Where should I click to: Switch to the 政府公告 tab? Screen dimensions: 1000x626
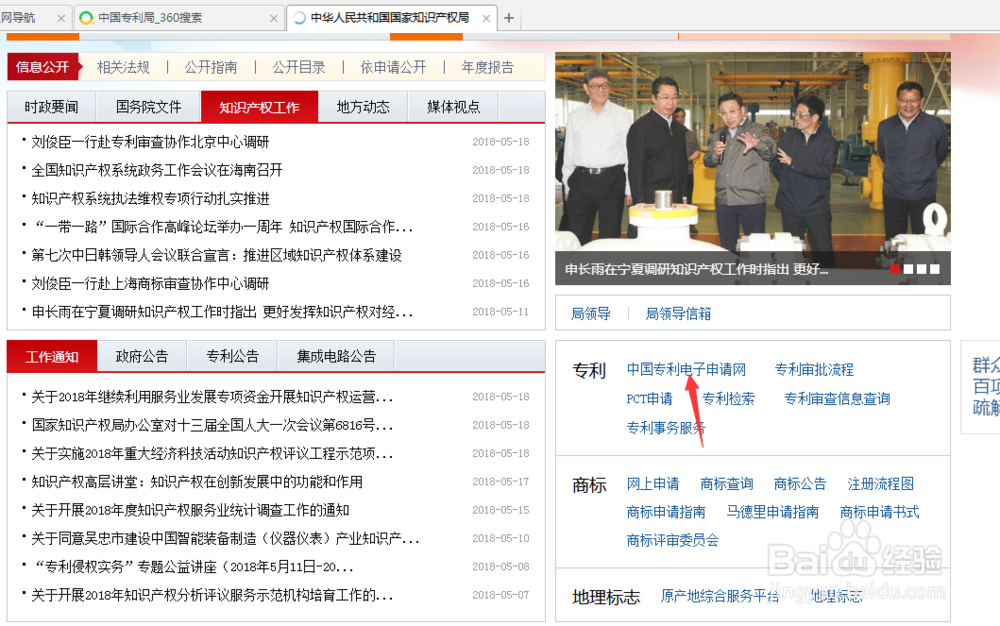click(x=140, y=355)
